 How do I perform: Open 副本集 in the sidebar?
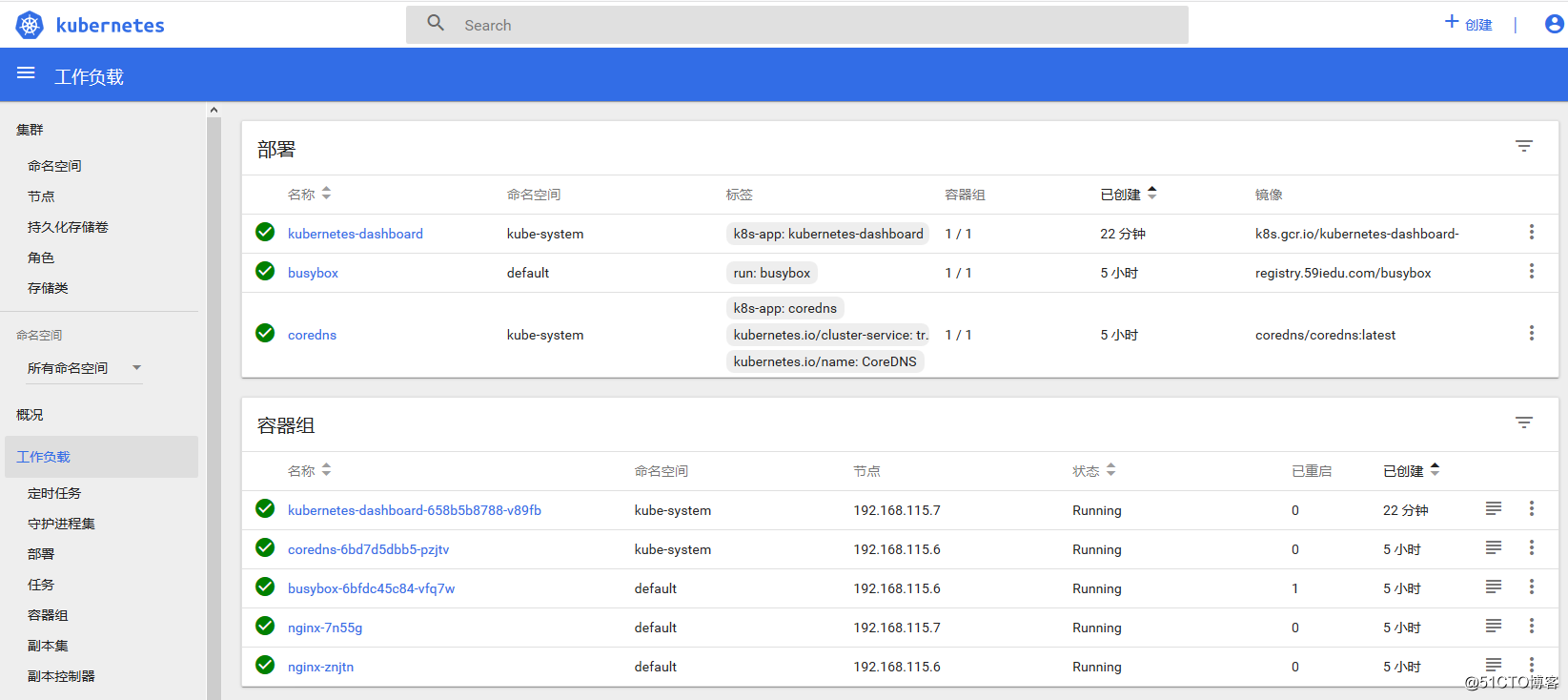click(x=48, y=646)
